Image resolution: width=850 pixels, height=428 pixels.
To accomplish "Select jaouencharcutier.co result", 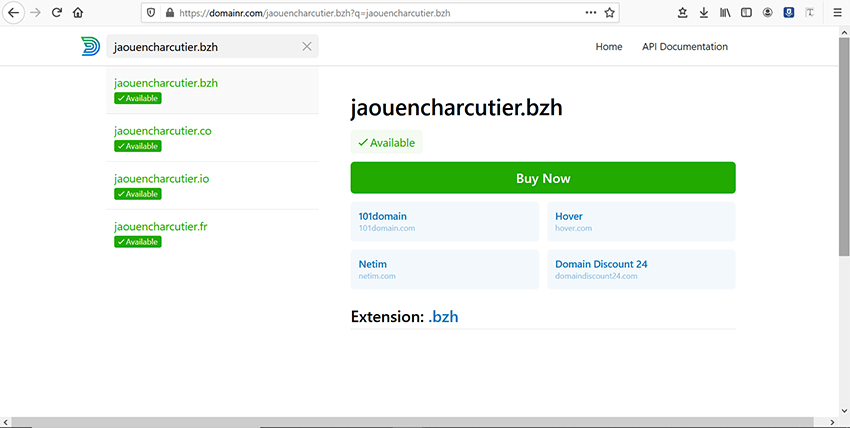I will pyautogui.click(x=212, y=138).
